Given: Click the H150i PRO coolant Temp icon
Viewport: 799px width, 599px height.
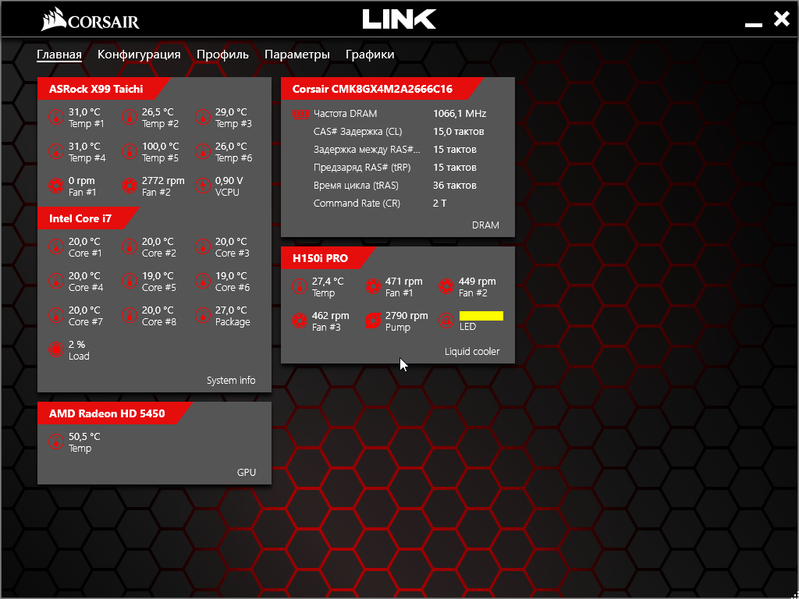Looking at the screenshot, I should point(300,286).
